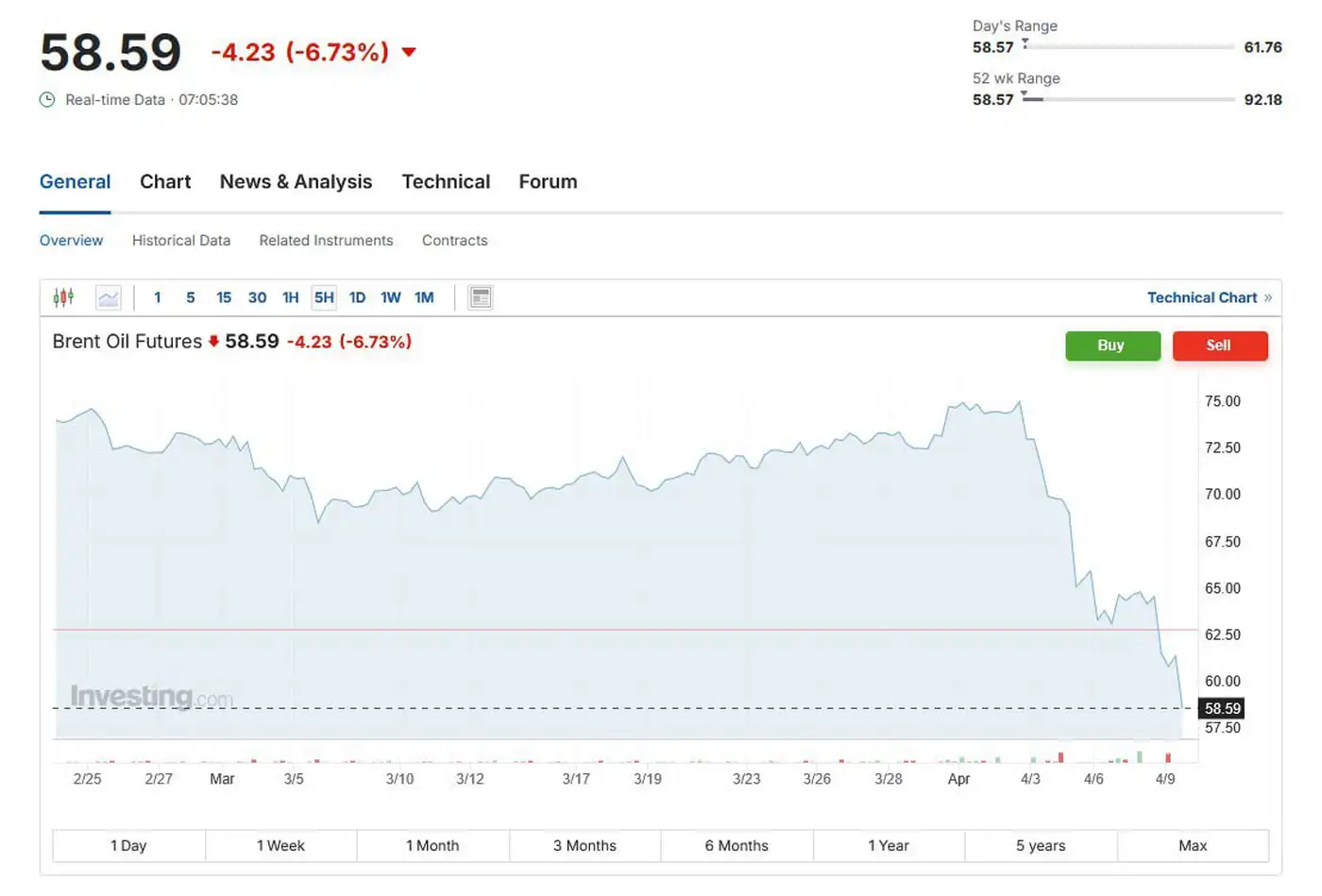Click the red down arrow beside price change
This screenshot has height=896, width=1322.
tap(409, 52)
